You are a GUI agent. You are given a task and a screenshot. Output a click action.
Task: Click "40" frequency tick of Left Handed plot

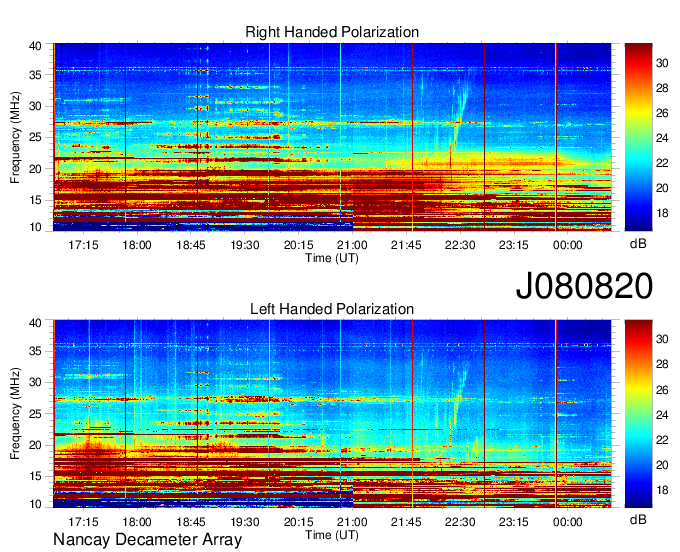pyautogui.click(x=35, y=323)
